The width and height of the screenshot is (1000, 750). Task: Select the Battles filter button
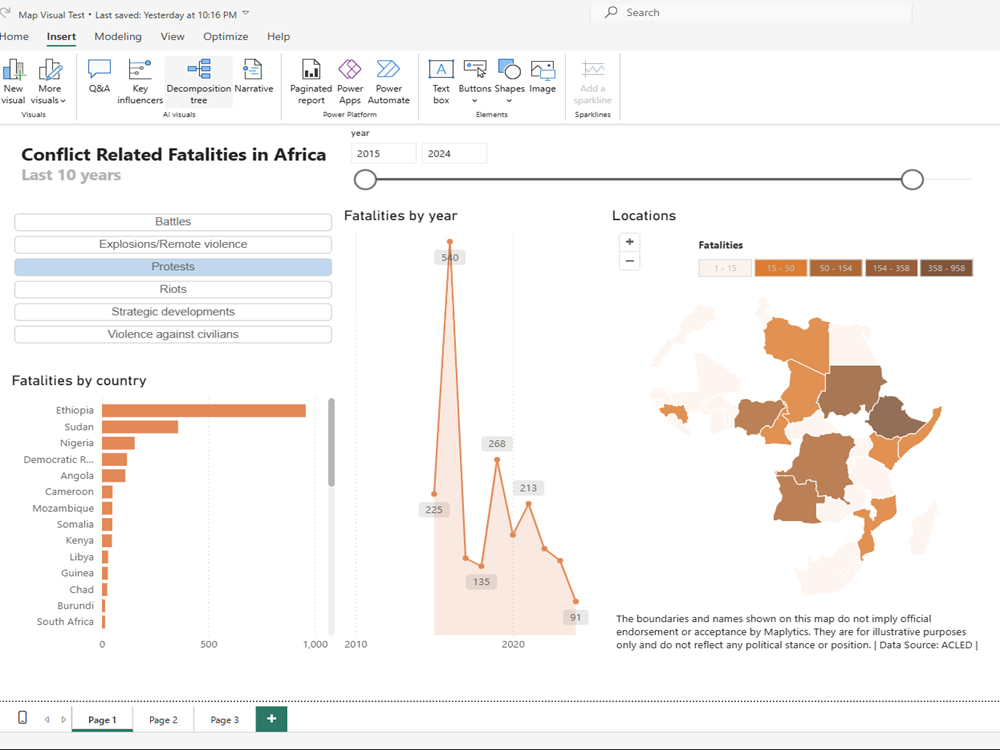(172, 221)
